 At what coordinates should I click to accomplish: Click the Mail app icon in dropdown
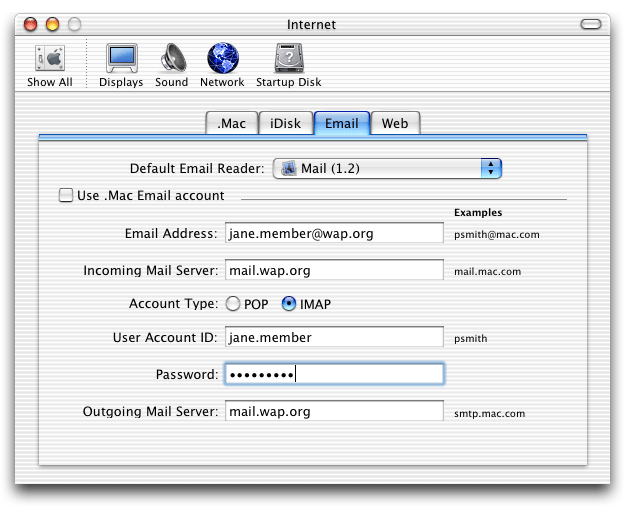289,168
